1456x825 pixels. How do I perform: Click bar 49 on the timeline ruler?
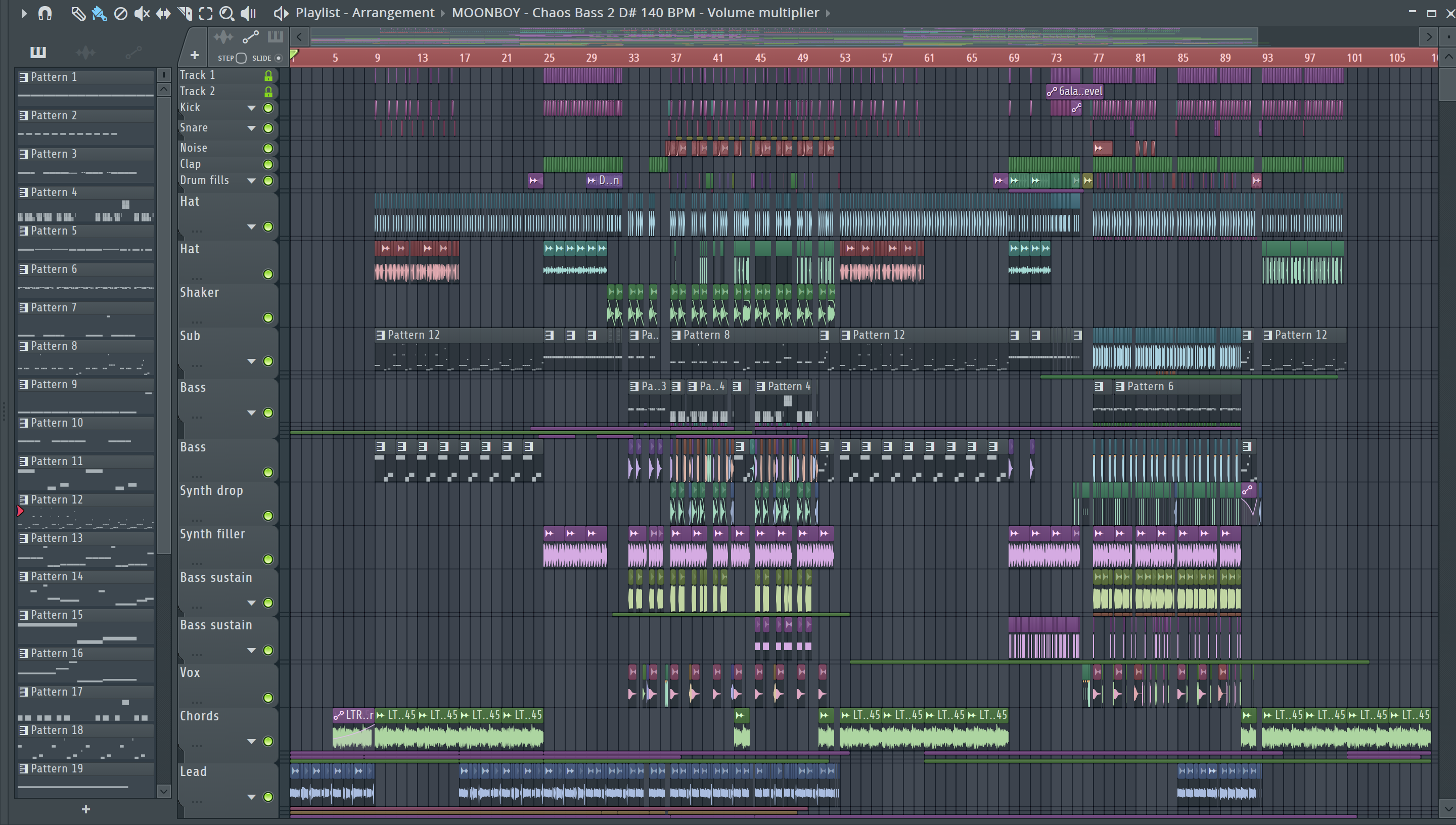pyautogui.click(x=802, y=58)
